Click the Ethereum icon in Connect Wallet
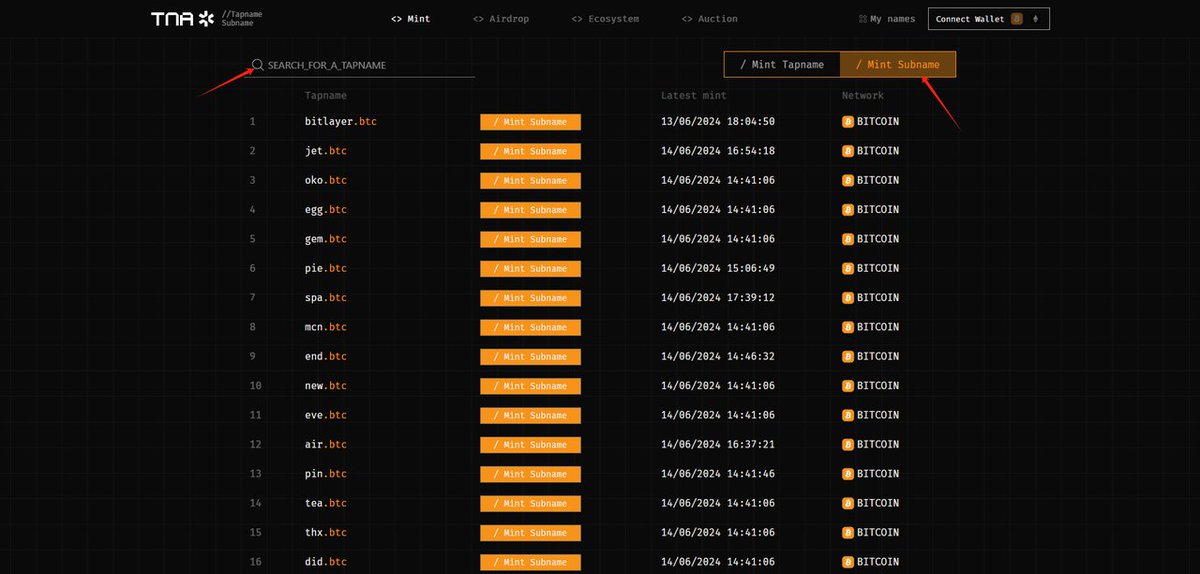The width and height of the screenshot is (1200, 574). (x=1036, y=19)
